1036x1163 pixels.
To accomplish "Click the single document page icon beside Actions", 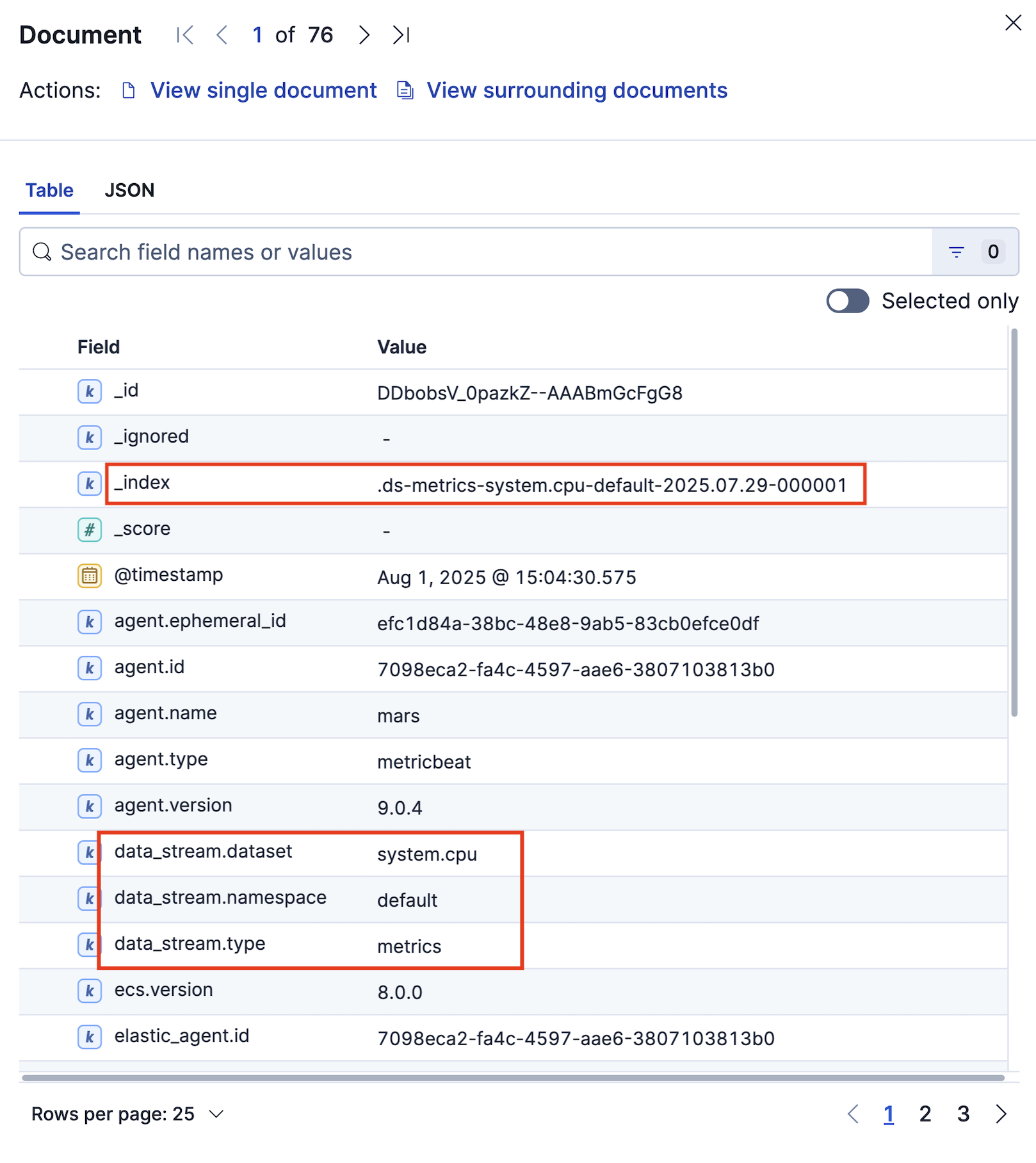I will 129,90.
